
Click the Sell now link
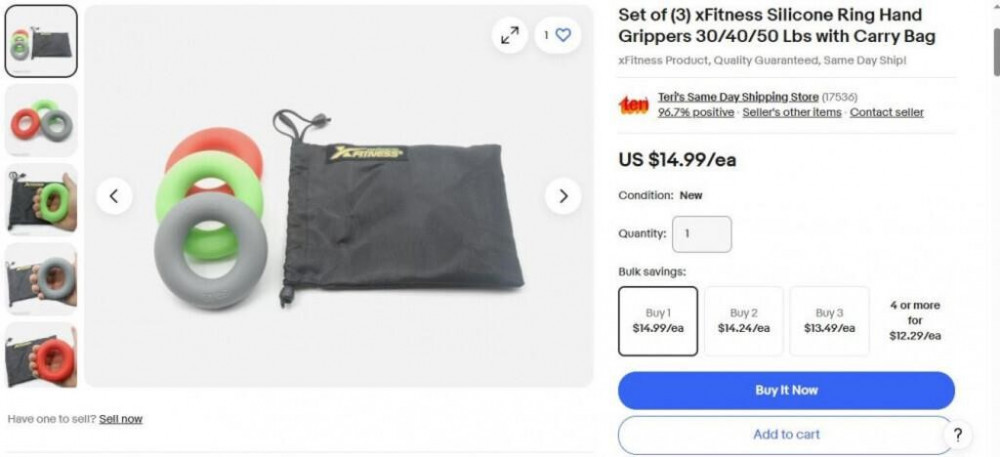[x=121, y=419]
